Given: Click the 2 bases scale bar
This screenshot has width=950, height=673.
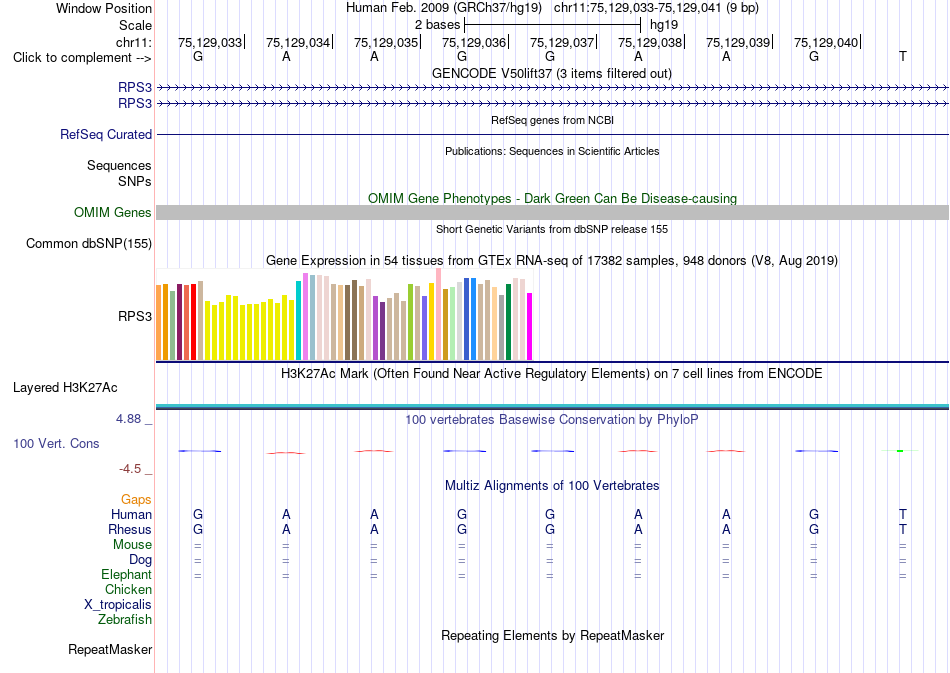Looking at the screenshot, I should pos(553,25).
